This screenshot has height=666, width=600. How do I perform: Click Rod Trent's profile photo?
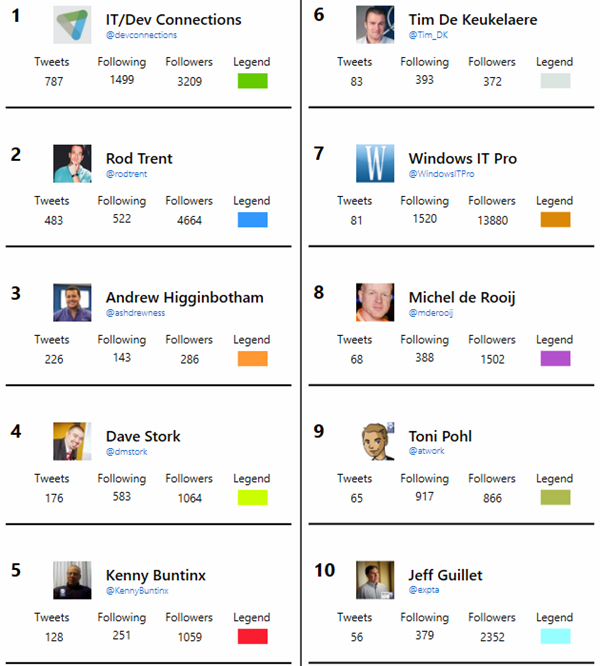click(x=72, y=163)
